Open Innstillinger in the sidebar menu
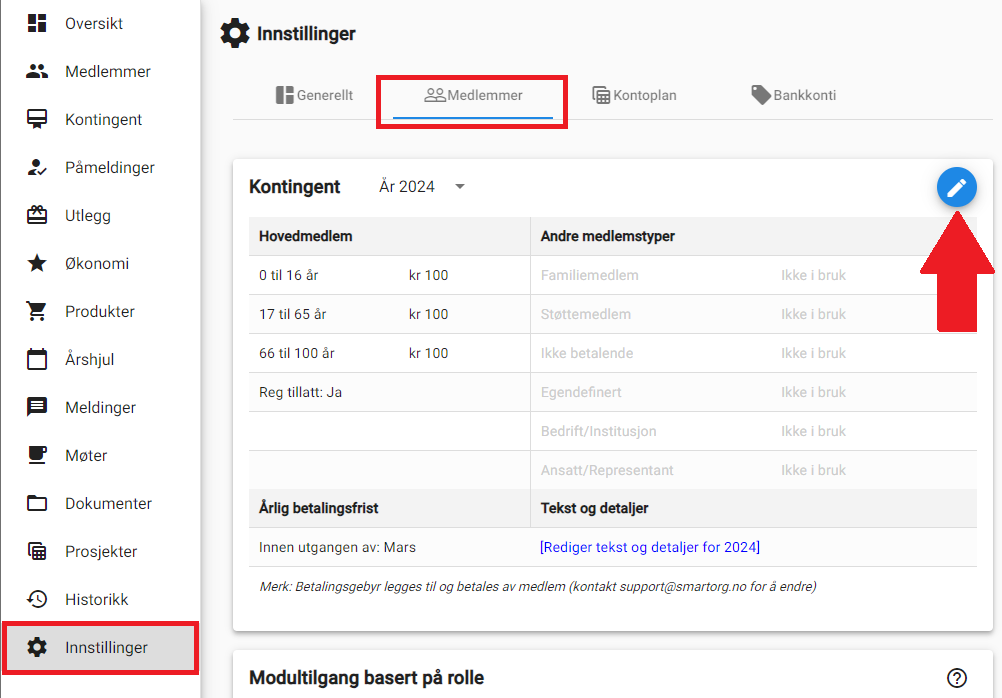 click(100, 647)
